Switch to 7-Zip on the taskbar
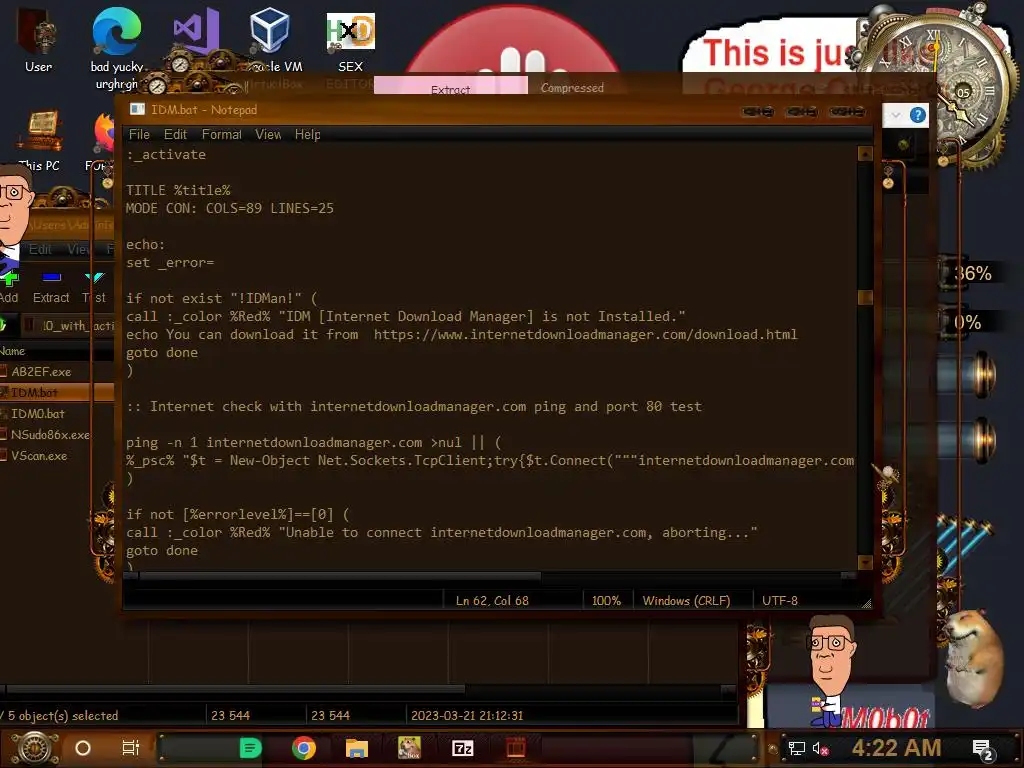The width and height of the screenshot is (1024, 768). (462, 748)
